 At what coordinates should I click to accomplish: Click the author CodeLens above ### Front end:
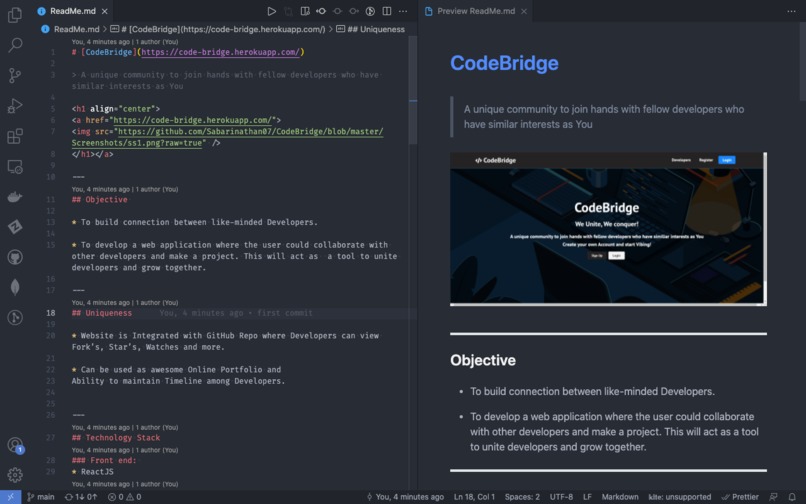125,450
